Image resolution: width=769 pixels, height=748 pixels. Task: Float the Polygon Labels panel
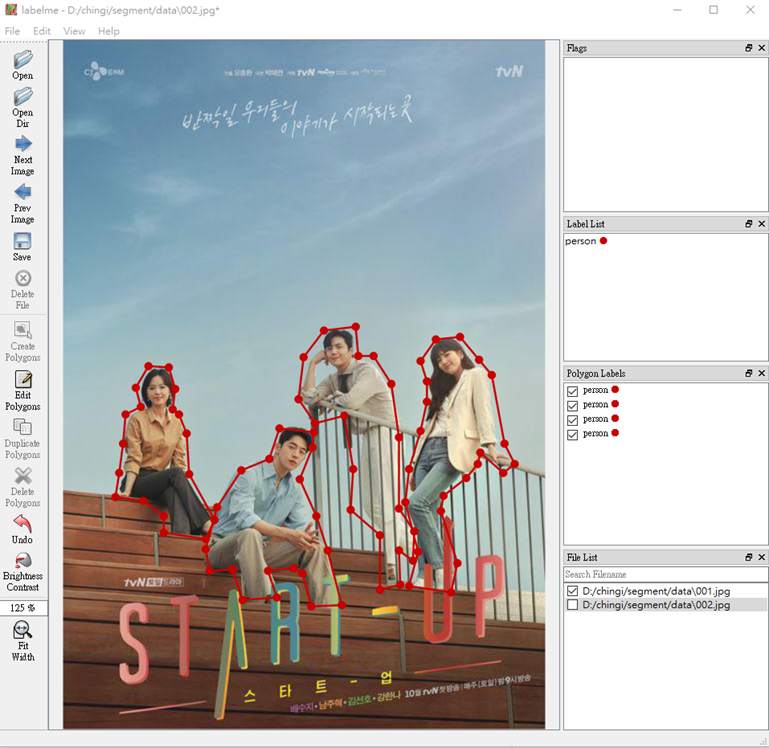tap(749, 373)
